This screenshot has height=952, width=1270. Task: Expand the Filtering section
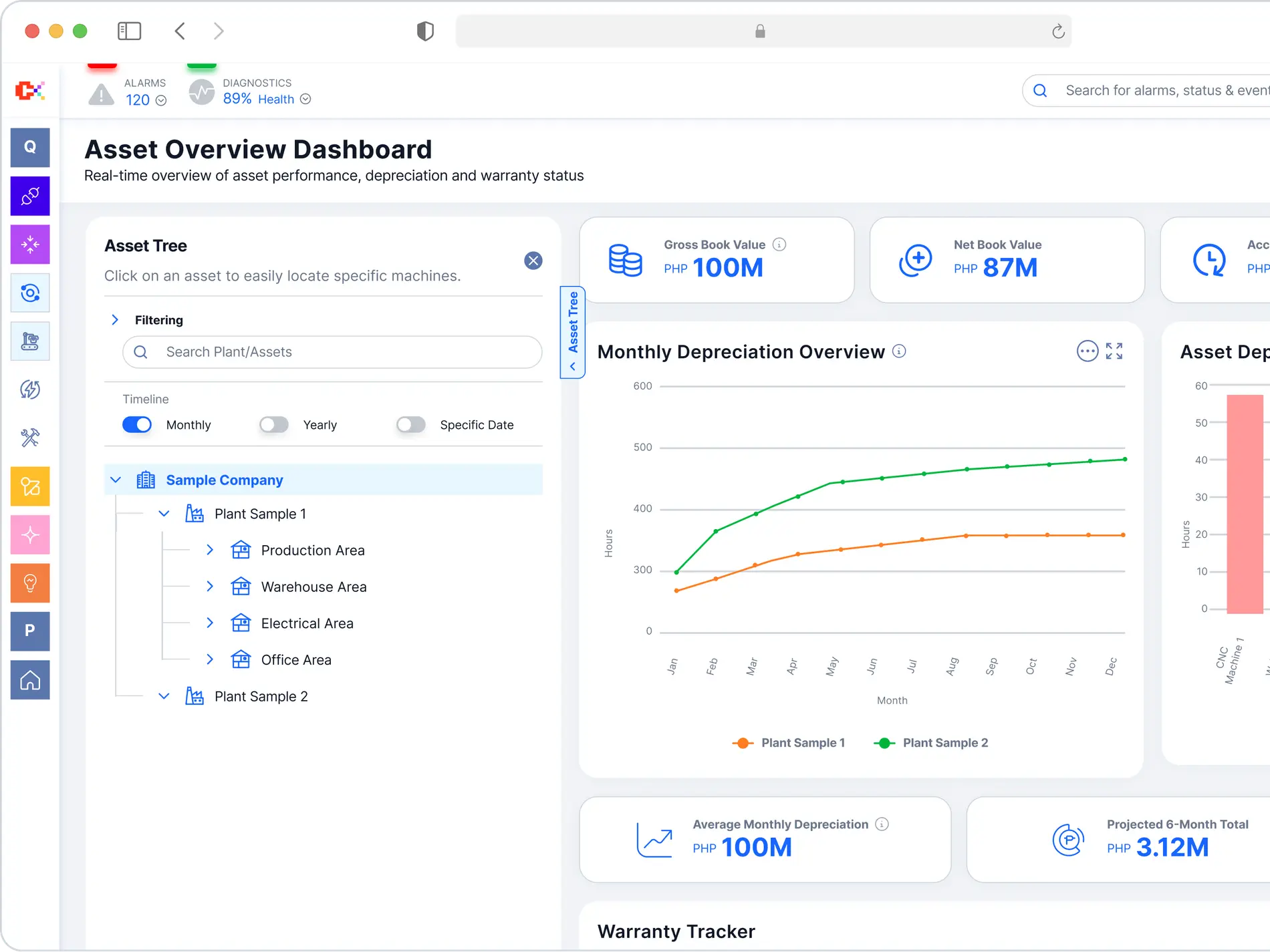point(115,320)
